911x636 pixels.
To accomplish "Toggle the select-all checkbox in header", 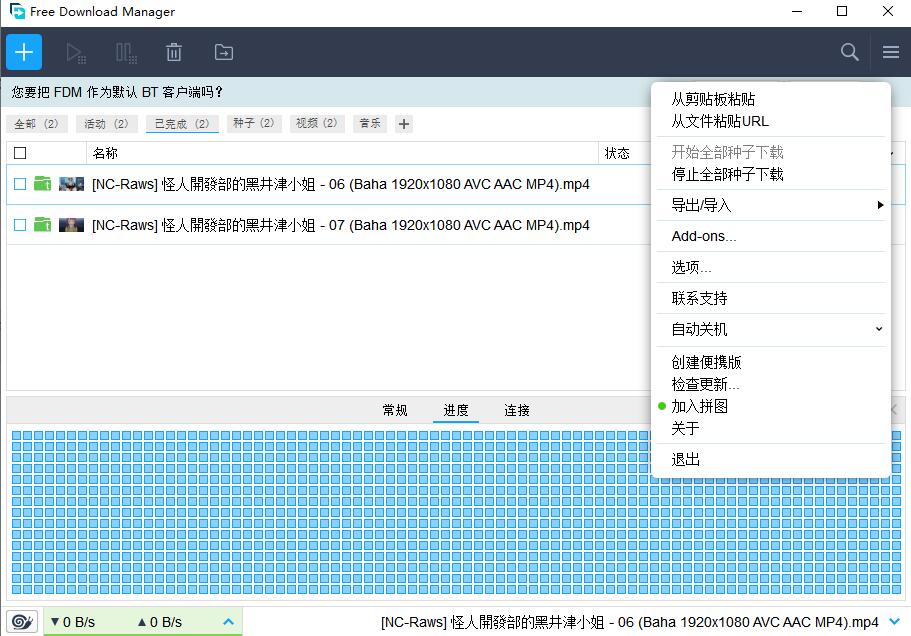I will tap(20, 153).
